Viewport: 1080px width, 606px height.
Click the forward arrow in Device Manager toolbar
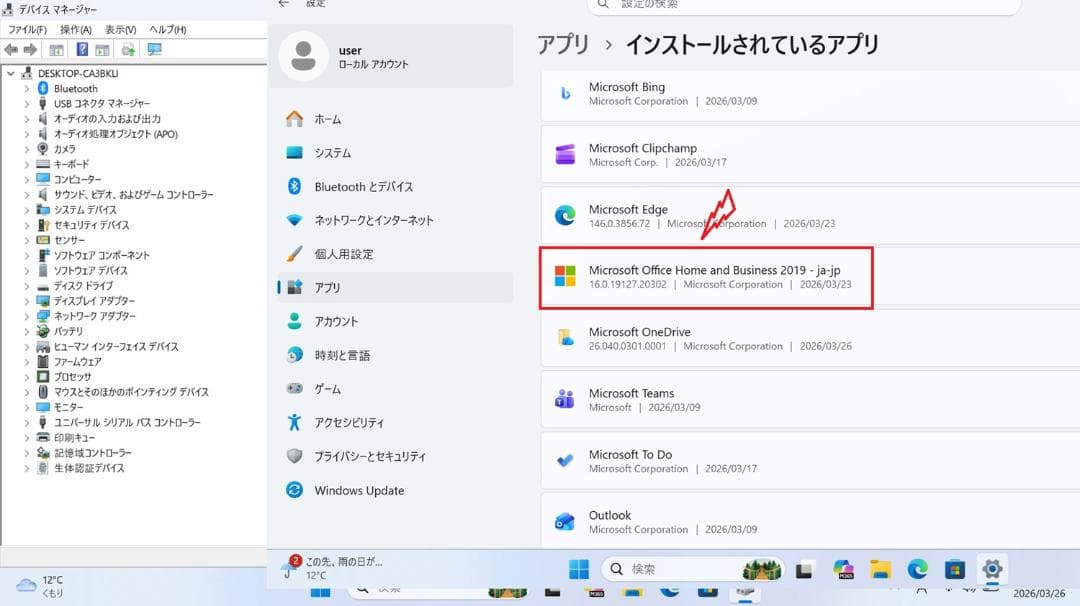tap(30, 50)
